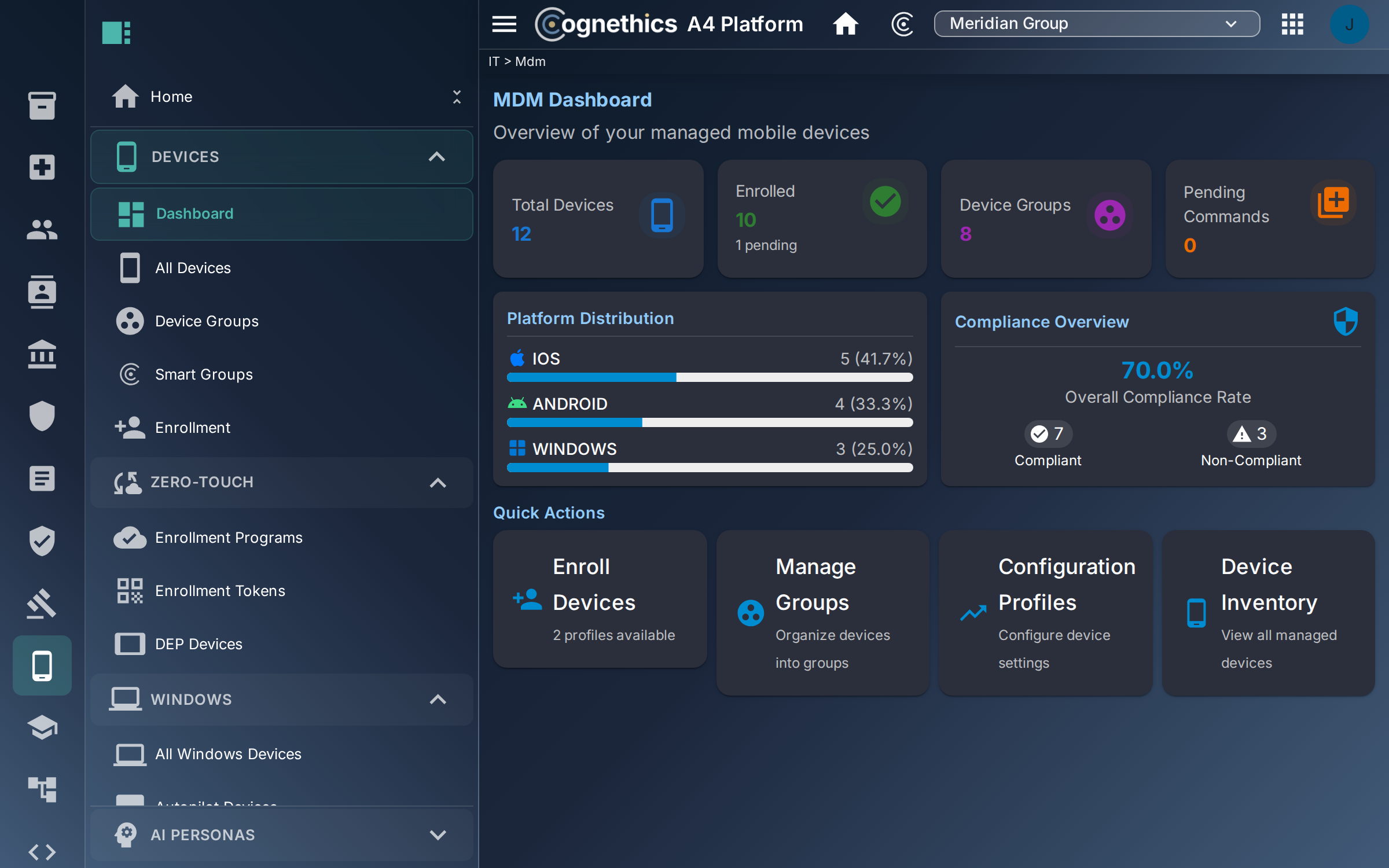The width and height of the screenshot is (1389, 868).
Task: Click the orange Pending Commands icon
Action: point(1333,203)
